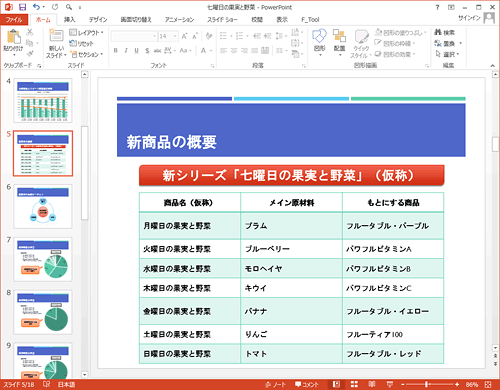Collapse the ribbon with the up chevron
Viewport: 500px width, 390px height.
click(x=492, y=66)
